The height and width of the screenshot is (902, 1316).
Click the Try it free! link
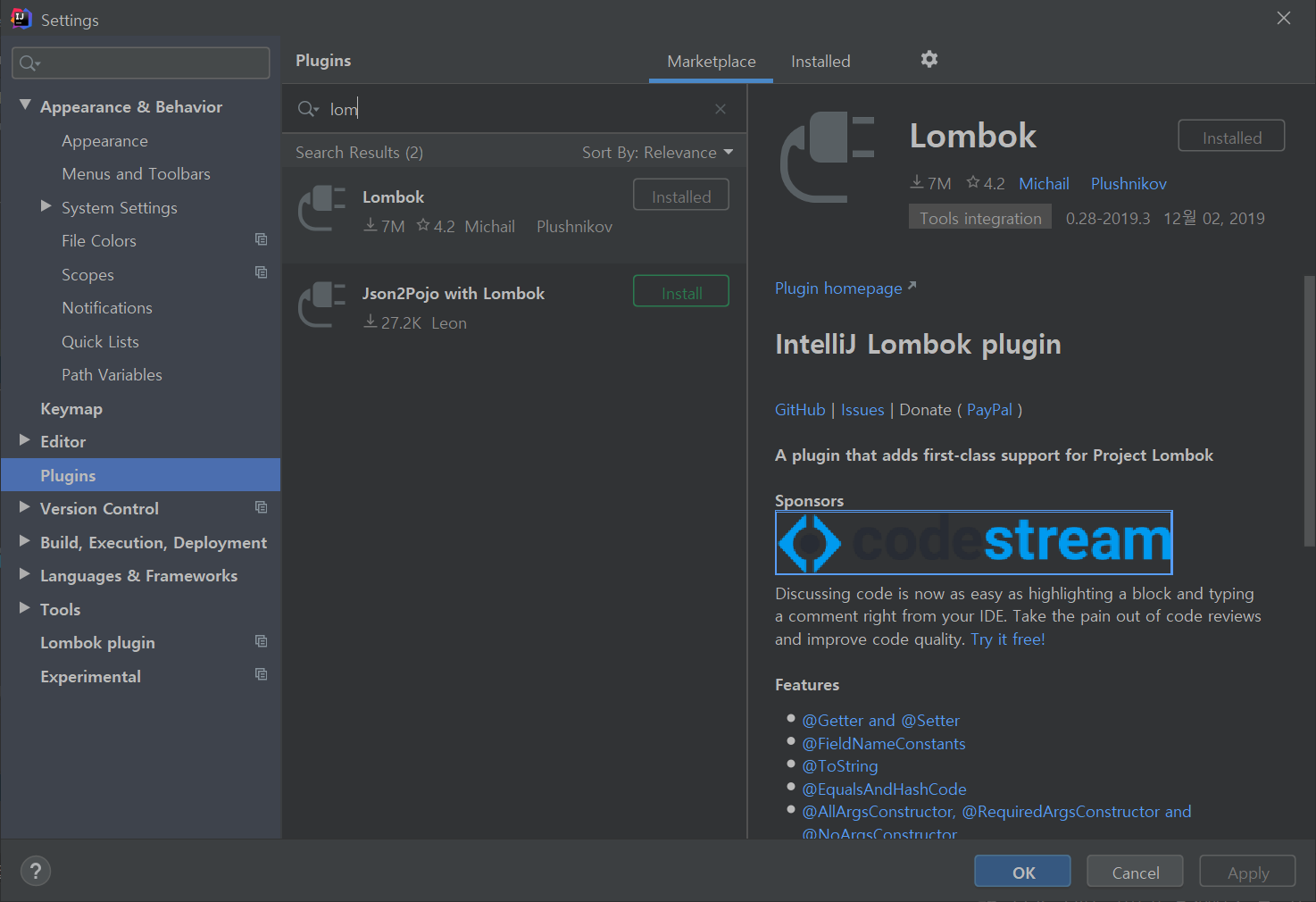1008,639
